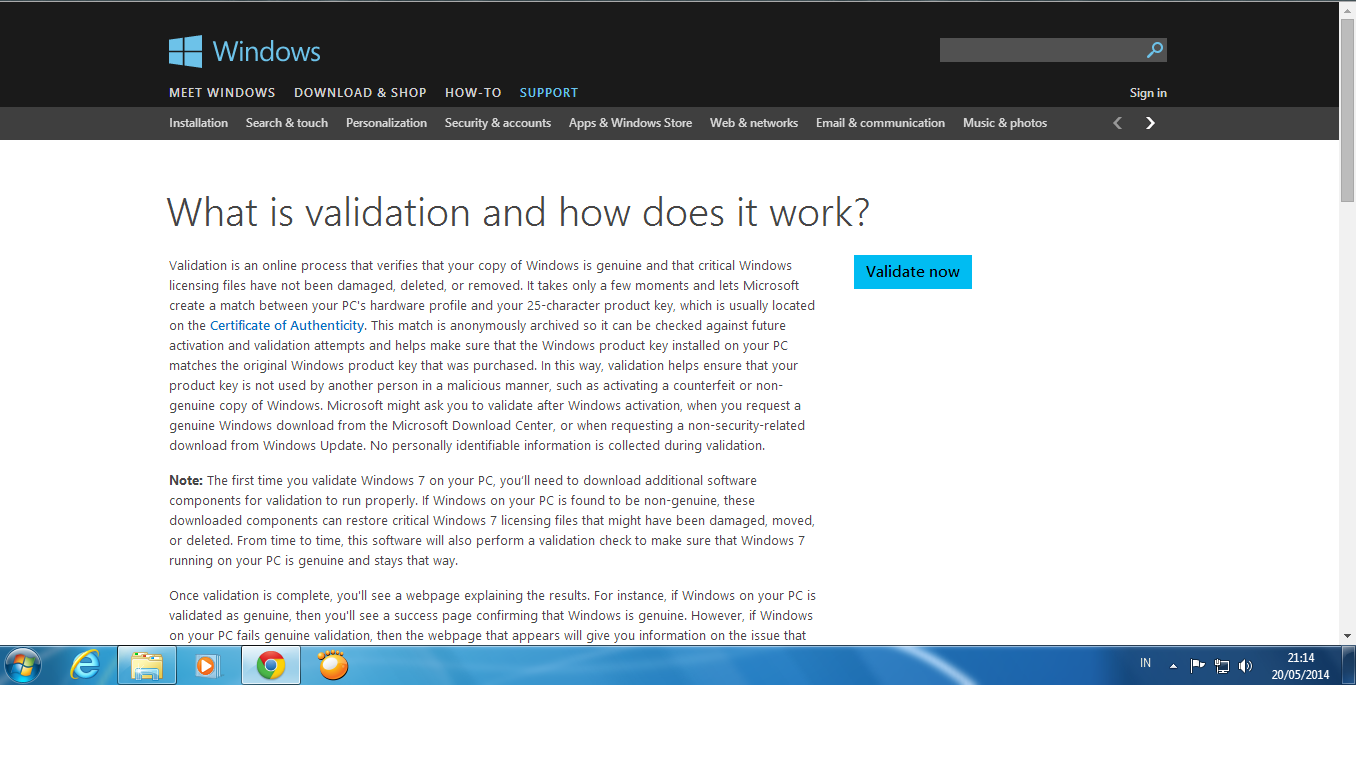Select the Search & touch submenu item
Viewport: 1360px width, 768px height.
287,123
